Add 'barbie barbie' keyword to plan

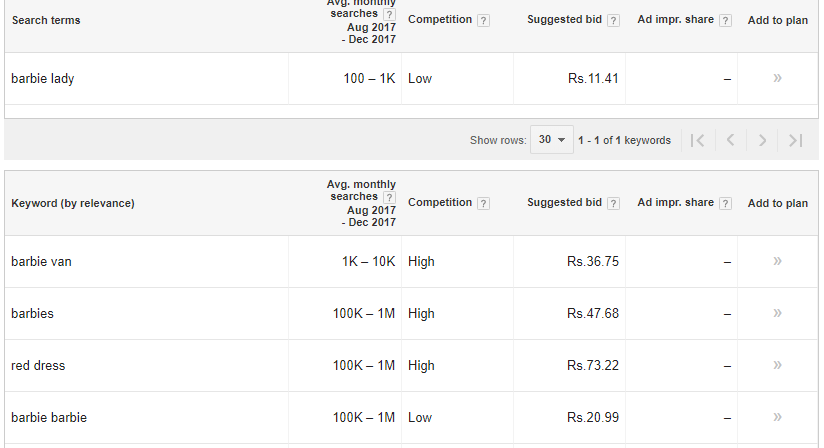coord(777,417)
